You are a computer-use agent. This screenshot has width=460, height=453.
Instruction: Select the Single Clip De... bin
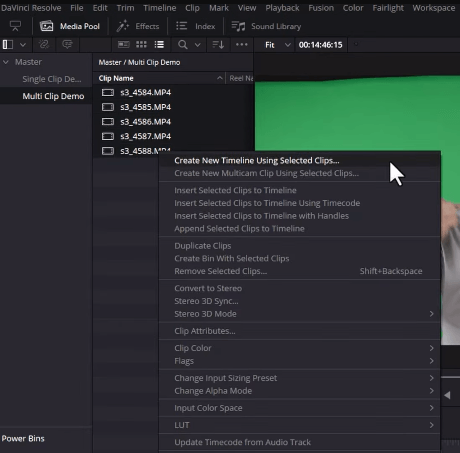[52, 79]
